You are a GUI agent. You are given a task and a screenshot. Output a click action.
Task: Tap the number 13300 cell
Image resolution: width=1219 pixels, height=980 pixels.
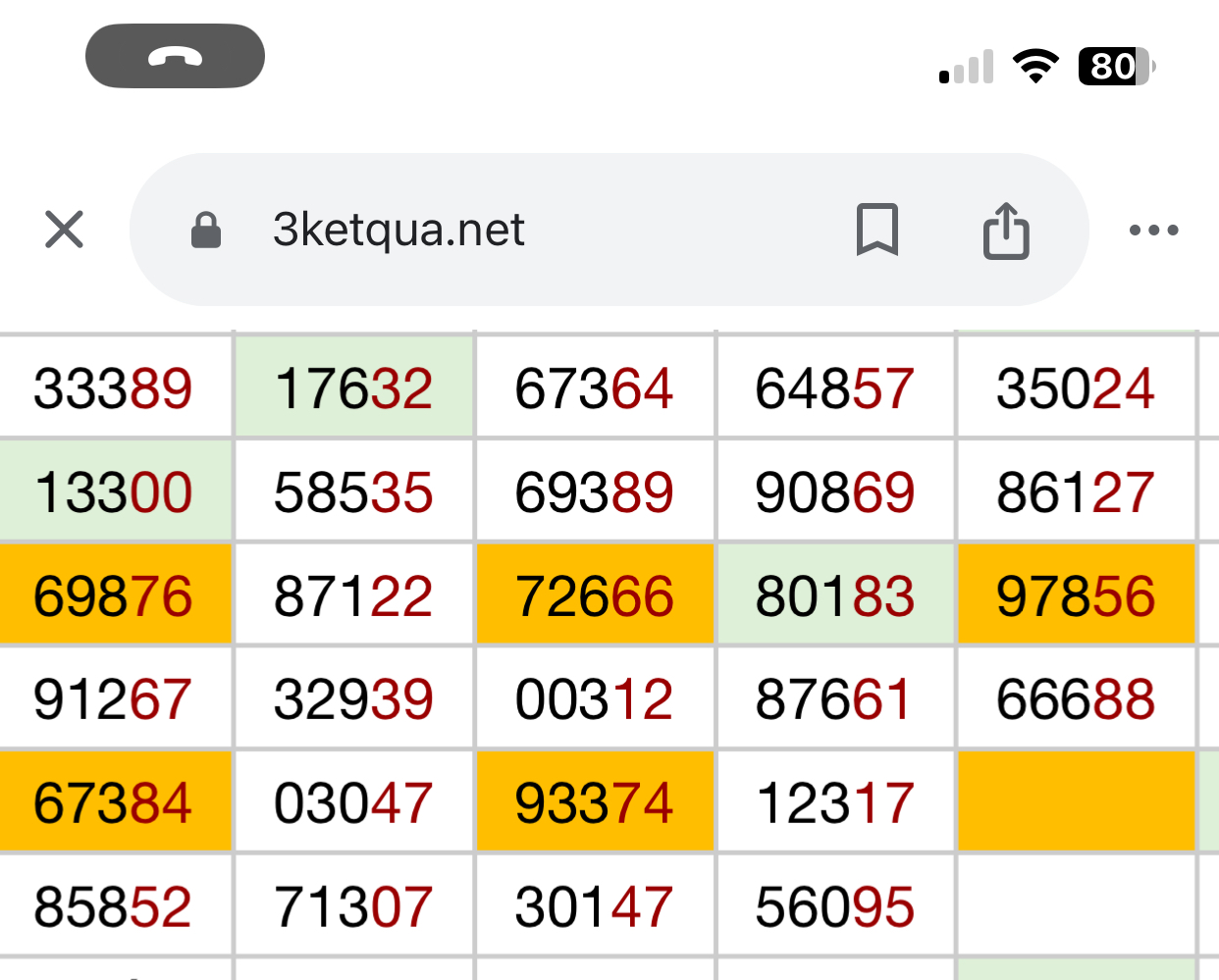(x=114, y=492)
